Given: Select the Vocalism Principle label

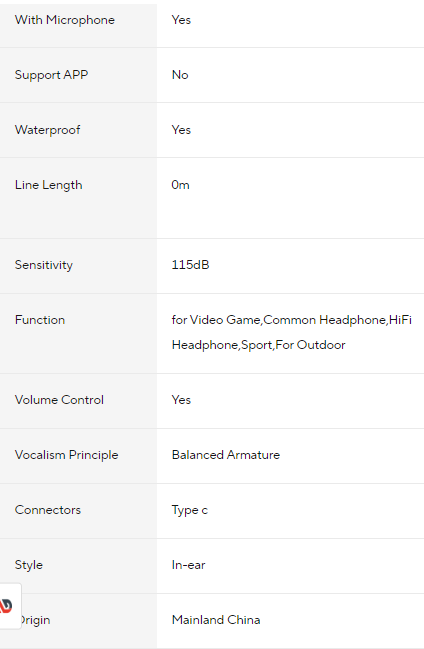Looking at the screenshot, I should coord(67,455).
